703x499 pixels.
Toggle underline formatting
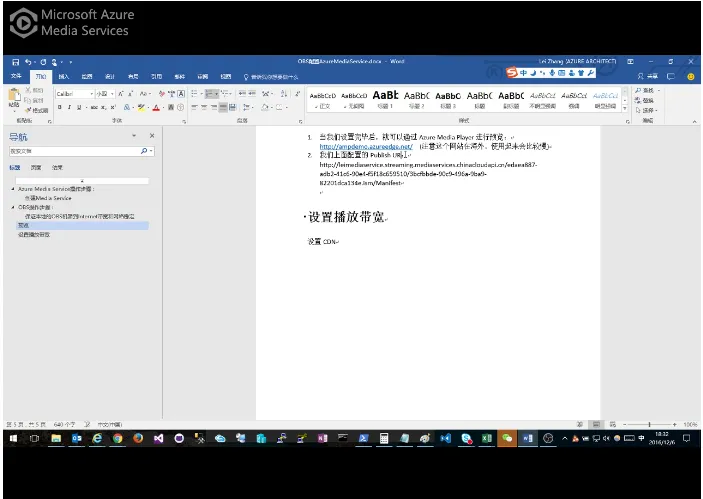tap(79, 107)
